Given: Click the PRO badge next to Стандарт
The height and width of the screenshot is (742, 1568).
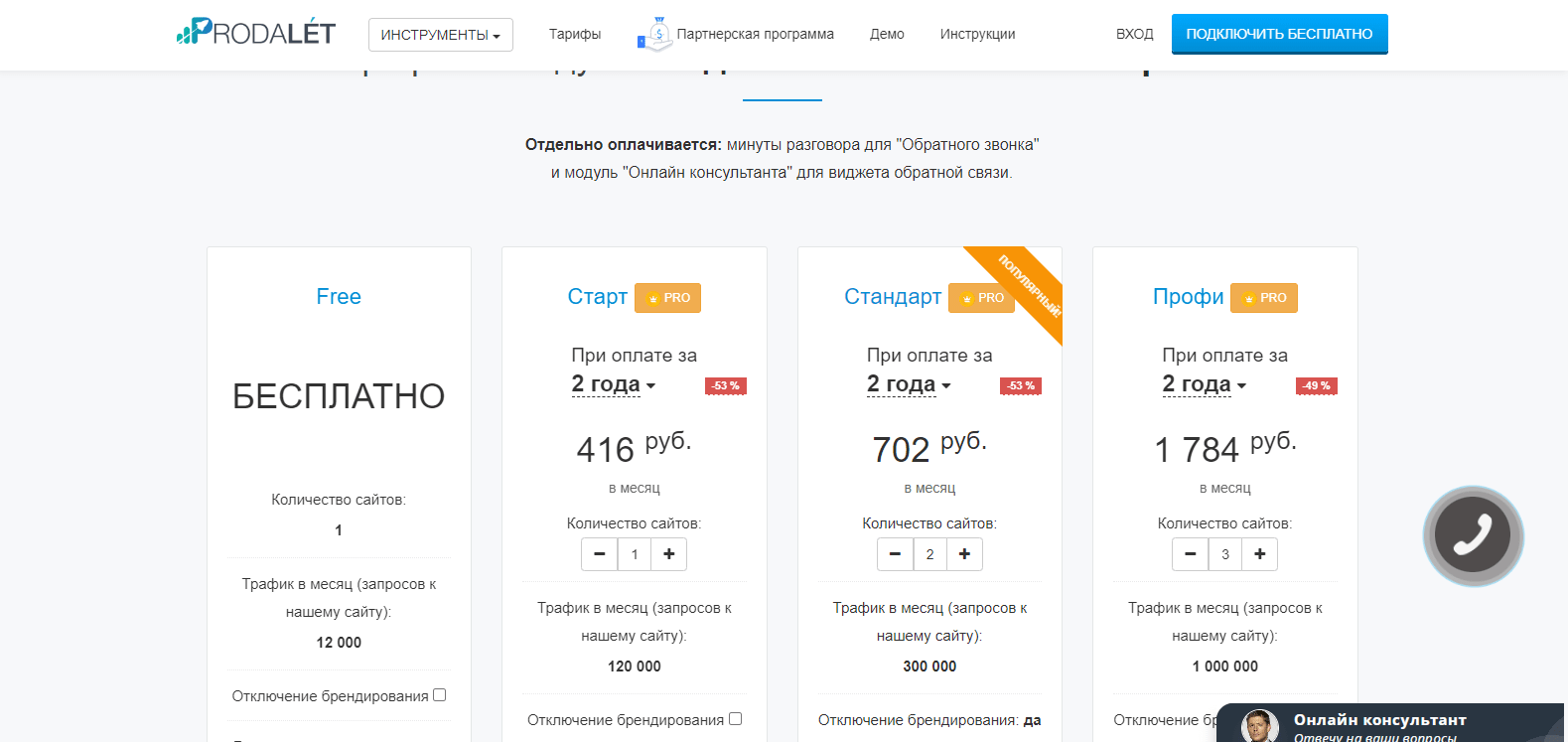Looking at the screenshot, I should tap(981, 298).
